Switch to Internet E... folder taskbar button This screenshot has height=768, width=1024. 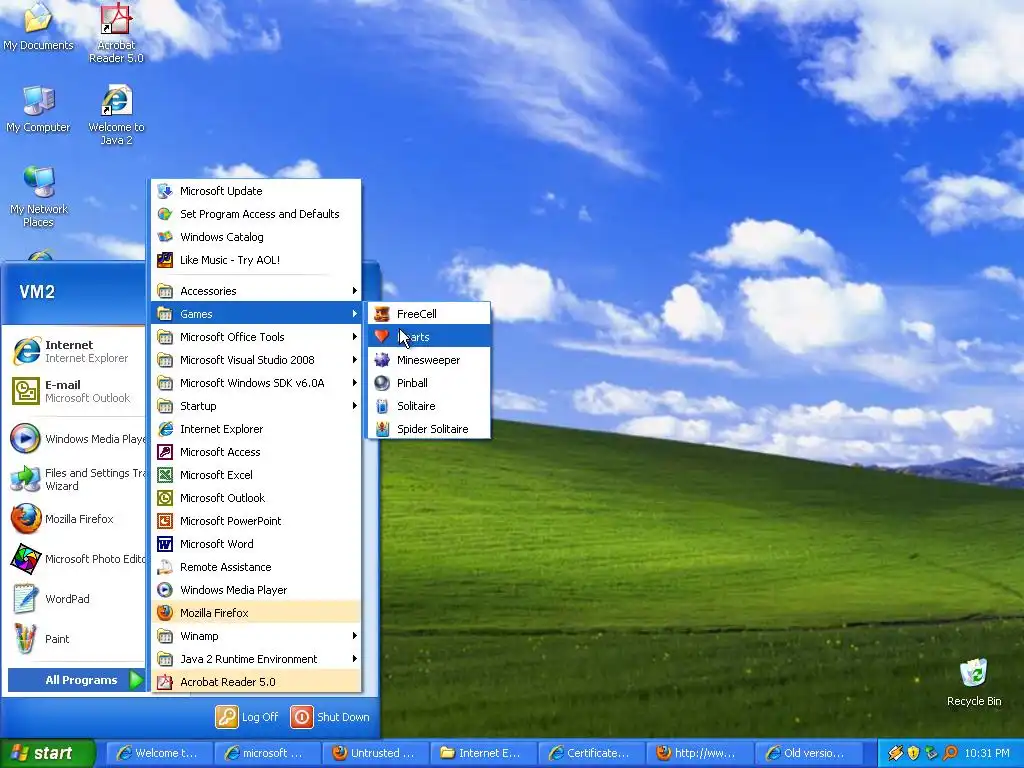point(483,754)
